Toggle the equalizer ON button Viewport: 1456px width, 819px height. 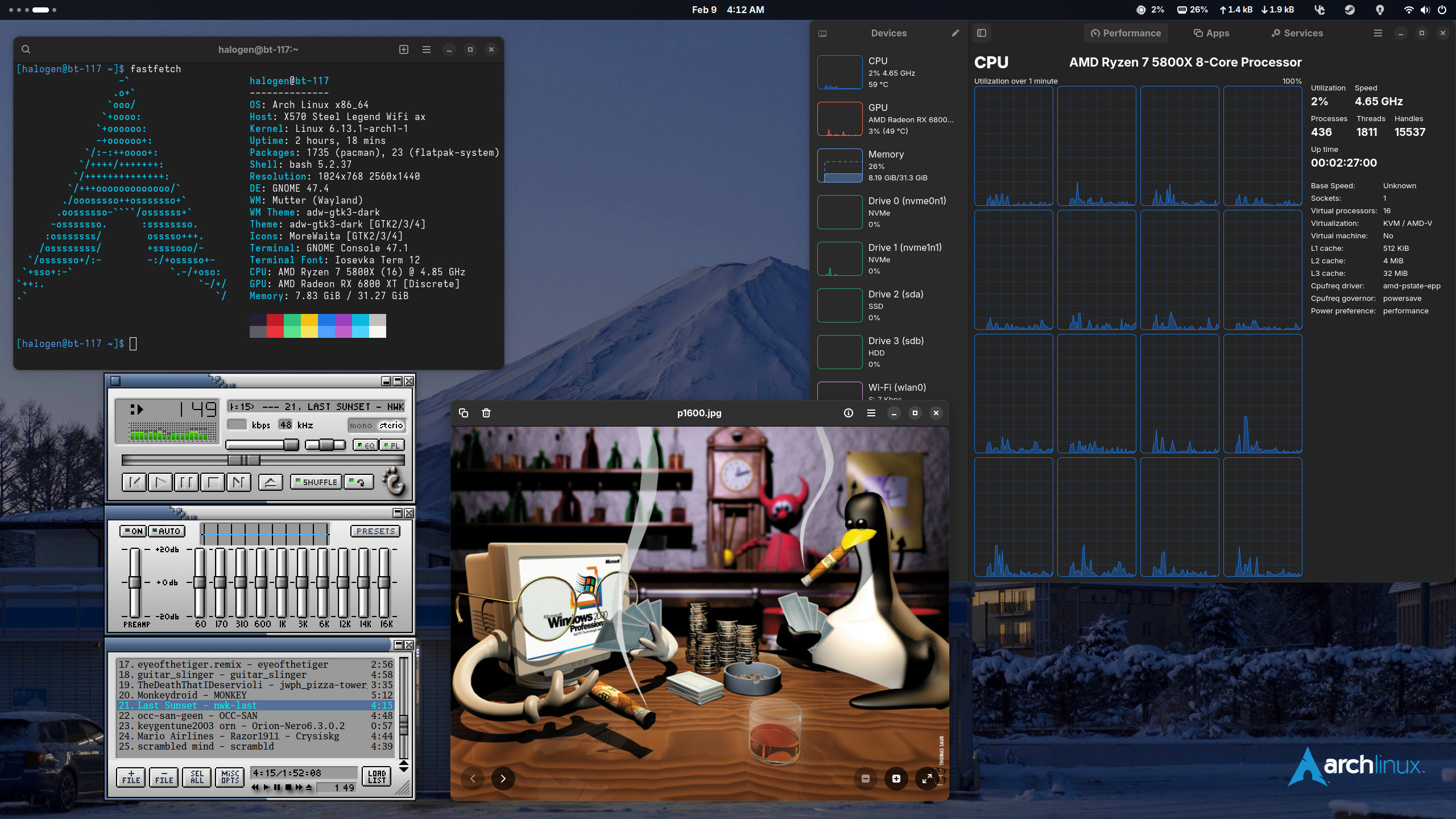[x=133, y=531]
